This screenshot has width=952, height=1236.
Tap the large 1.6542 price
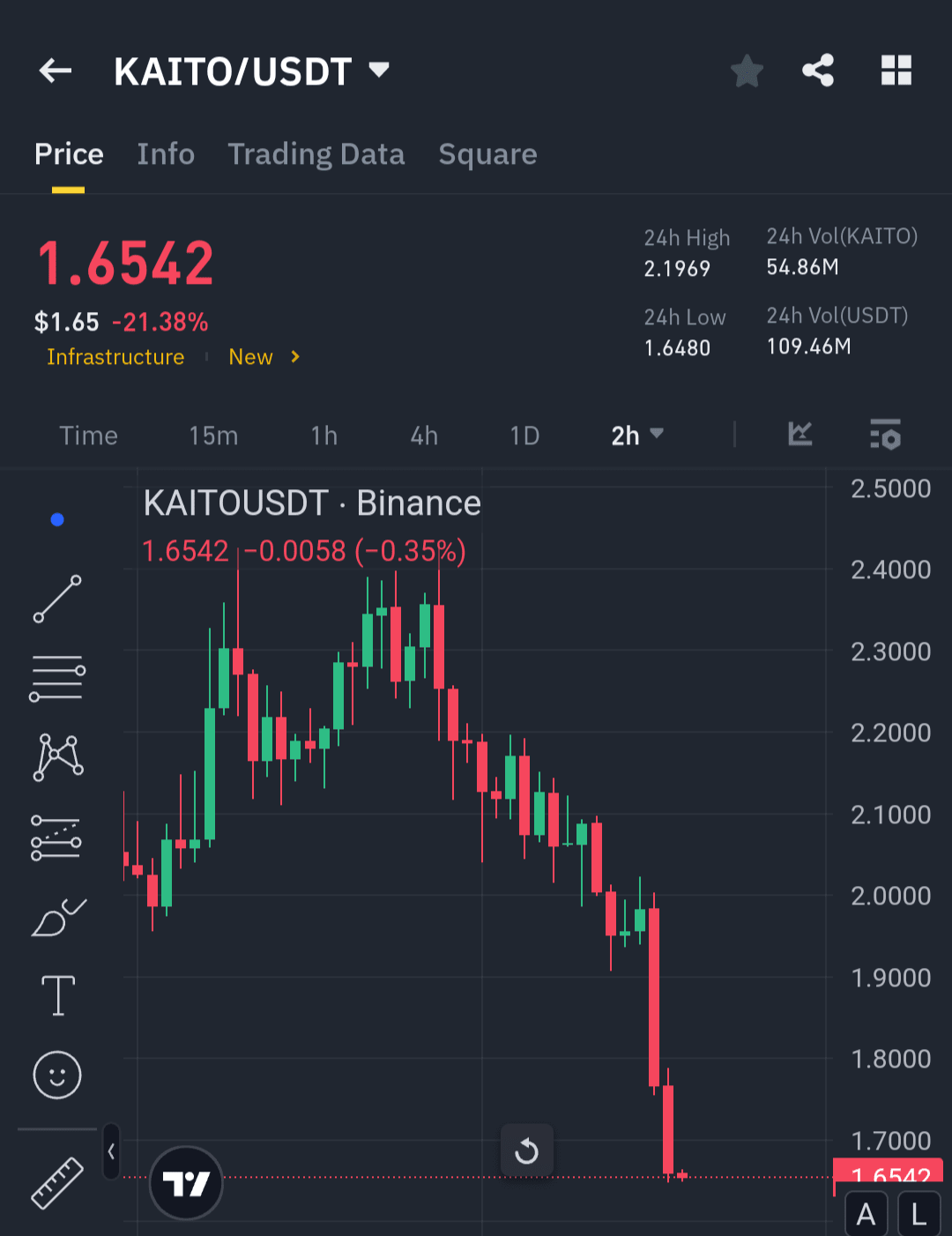click(125, 264)
